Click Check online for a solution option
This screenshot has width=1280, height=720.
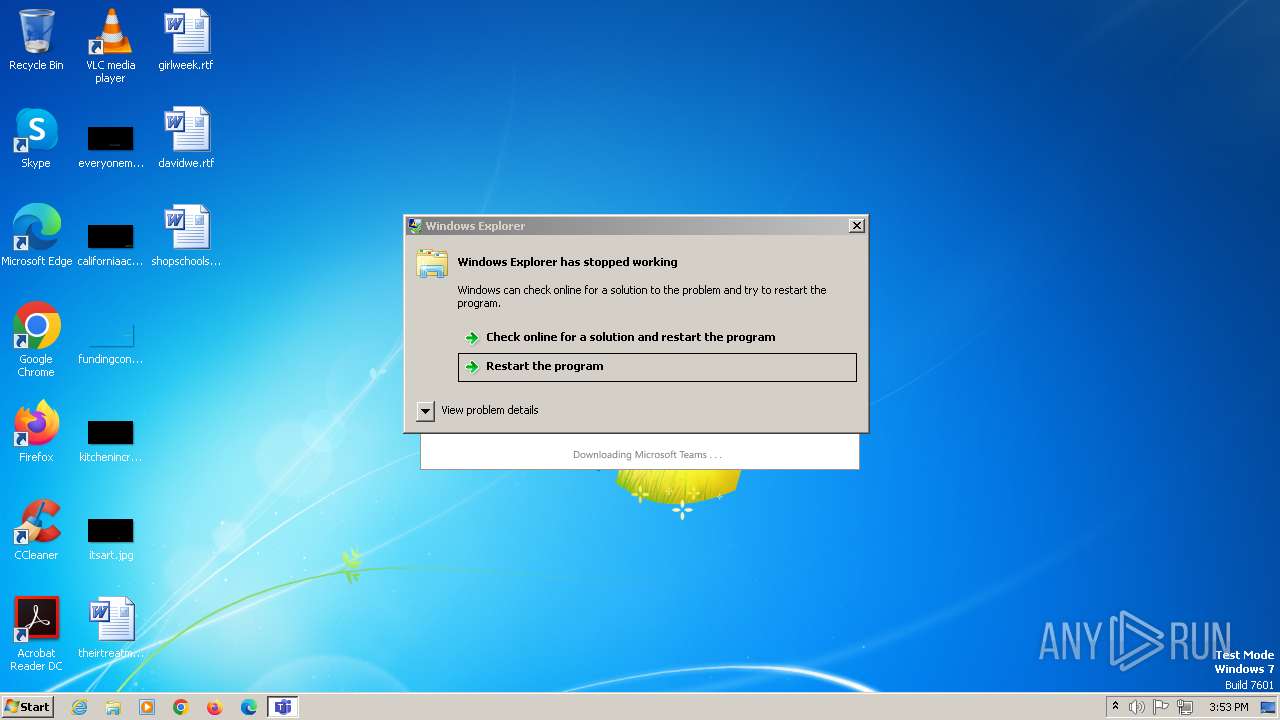tap(657, 337)
